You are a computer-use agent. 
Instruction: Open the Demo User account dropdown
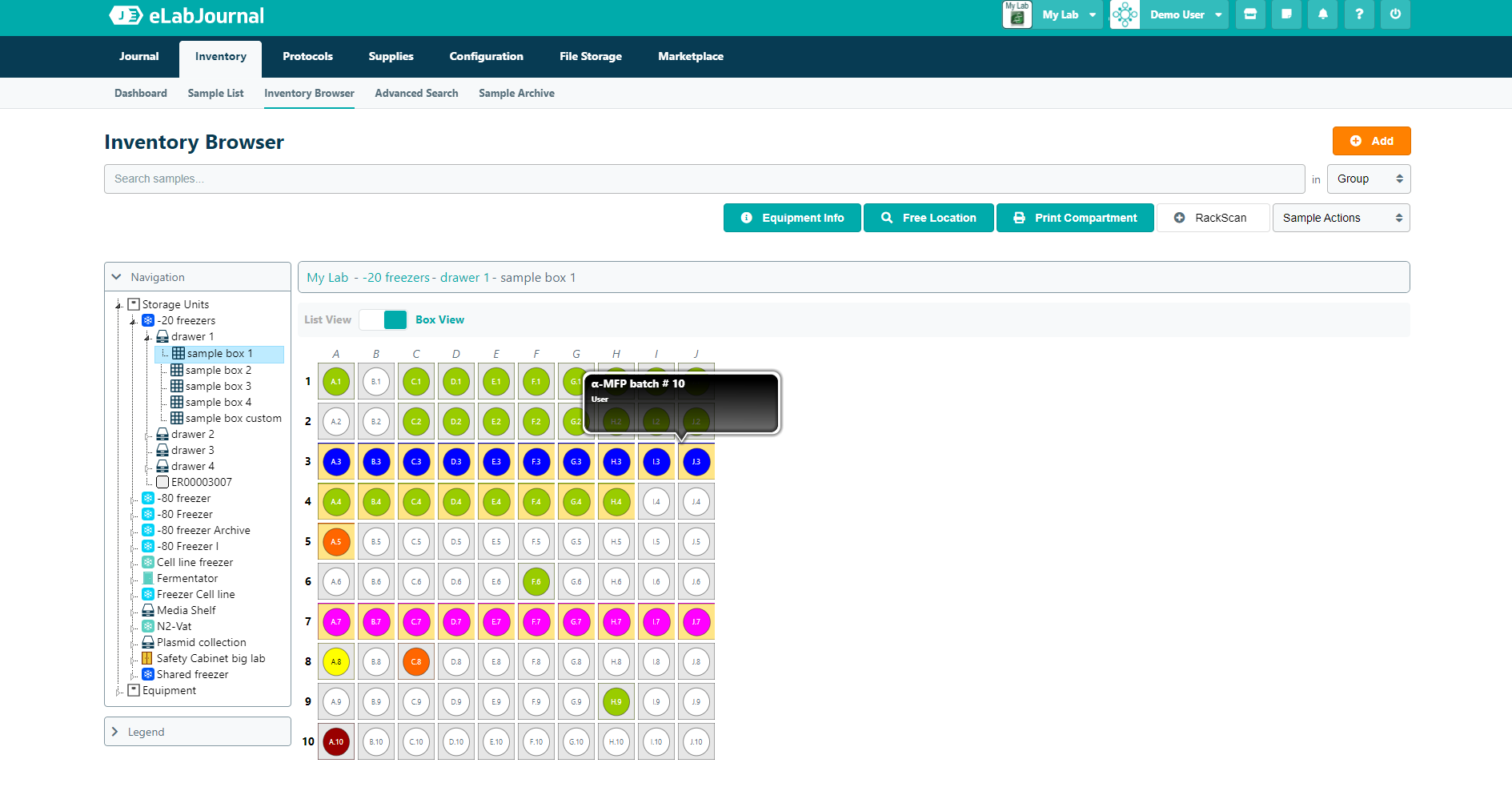tap(1185, 14)
